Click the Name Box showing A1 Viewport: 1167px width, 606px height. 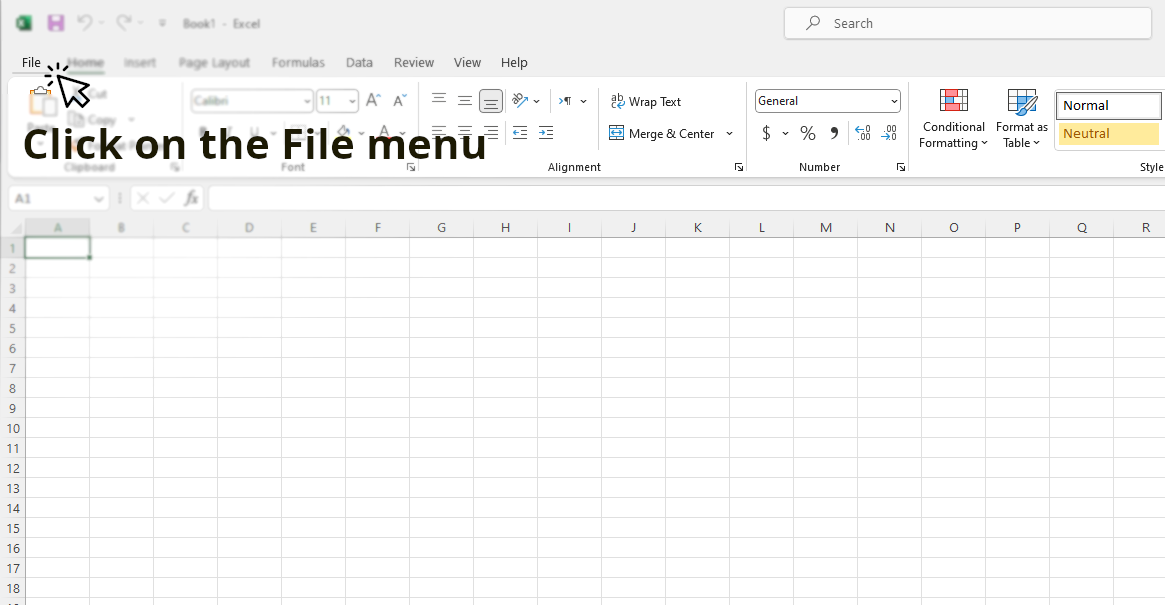[x=51, y=199]
